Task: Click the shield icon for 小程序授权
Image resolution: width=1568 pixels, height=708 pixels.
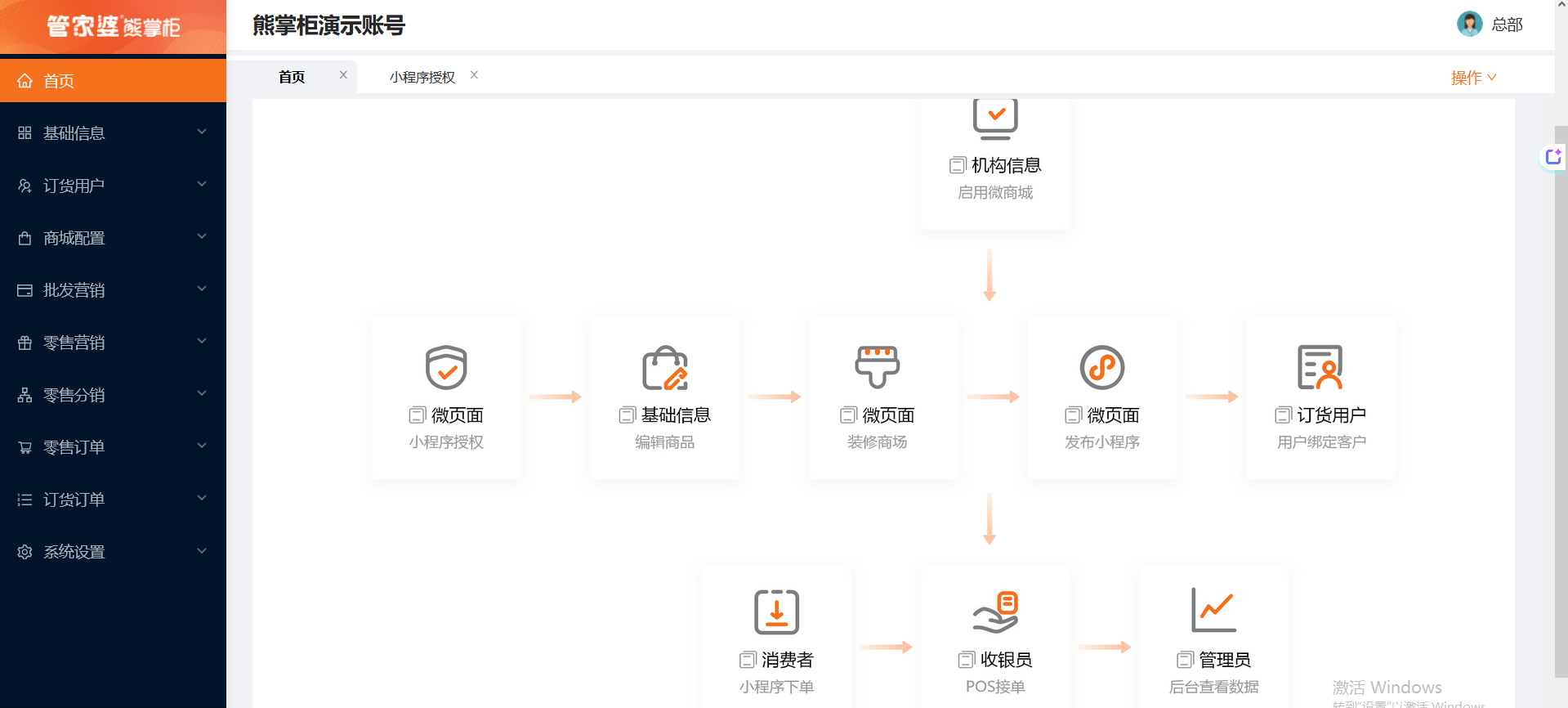Action: [446, 367]
